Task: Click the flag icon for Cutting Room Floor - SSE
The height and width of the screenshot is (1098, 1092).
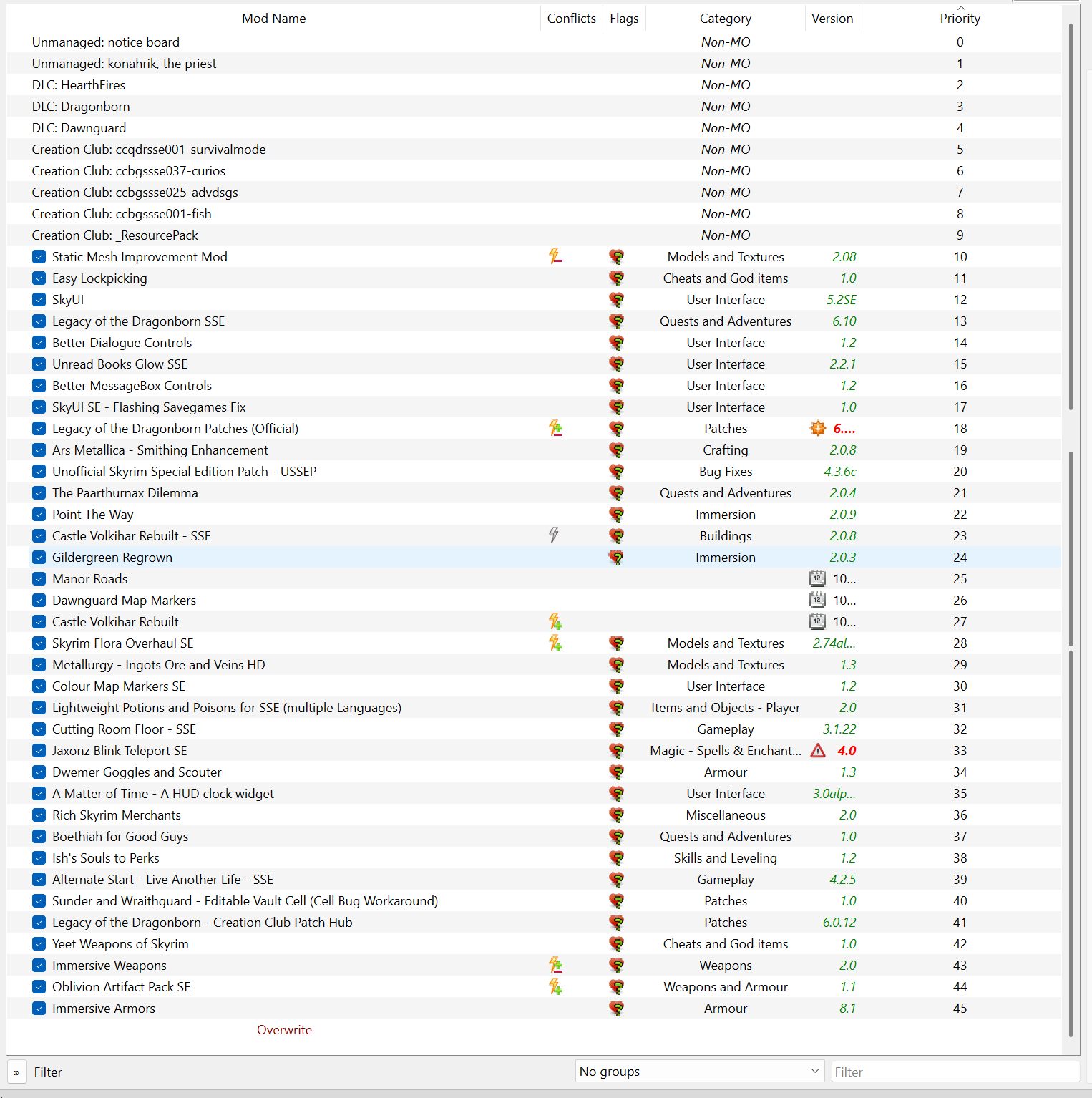Action: pos(616,729)
